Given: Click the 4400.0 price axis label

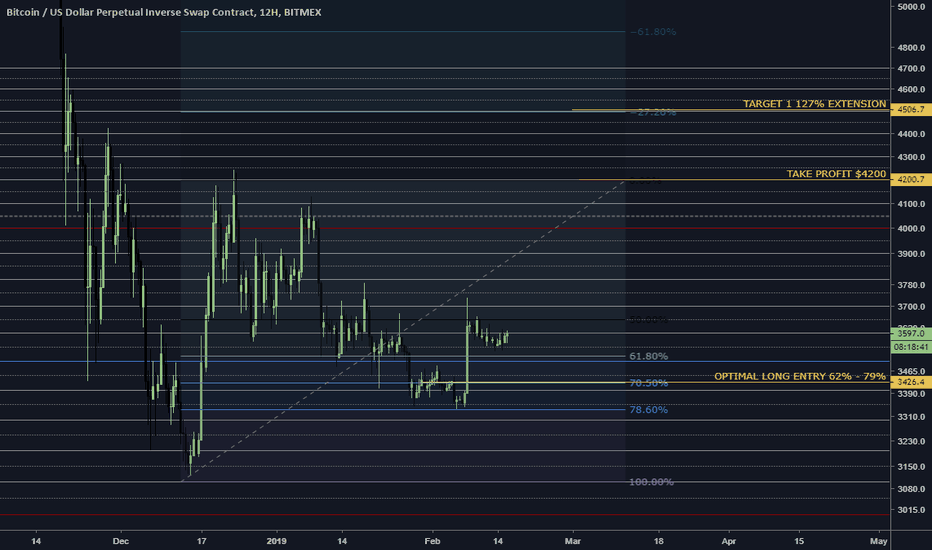Looking at the screenshot, I should tap(911, 134).
